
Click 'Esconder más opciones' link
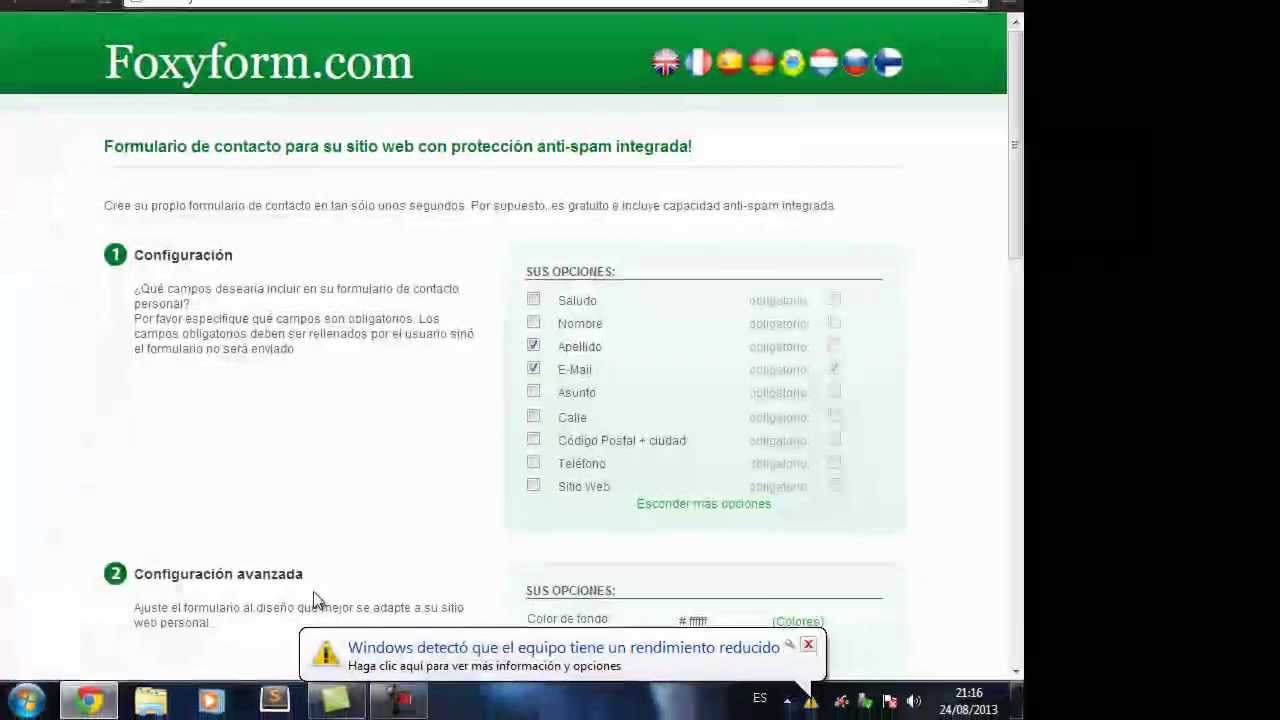[x=704, y=504]
